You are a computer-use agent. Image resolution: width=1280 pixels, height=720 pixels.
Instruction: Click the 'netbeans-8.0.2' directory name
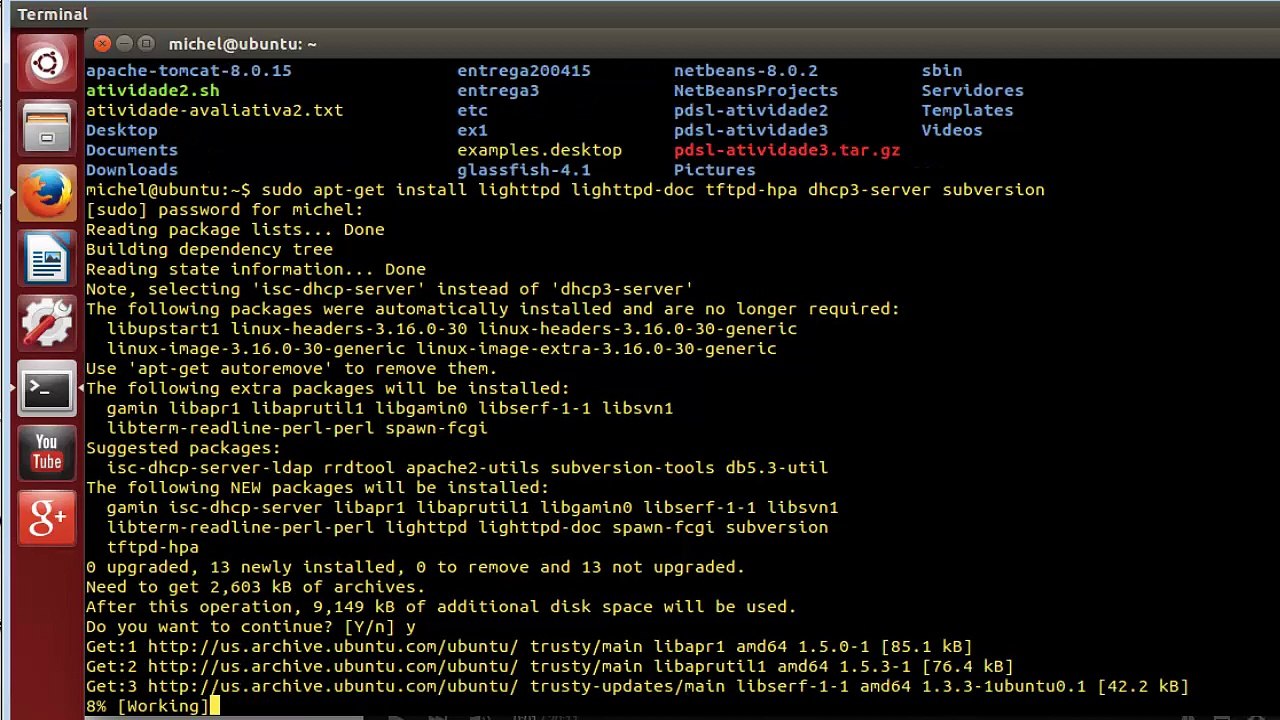tap(745, 71)
